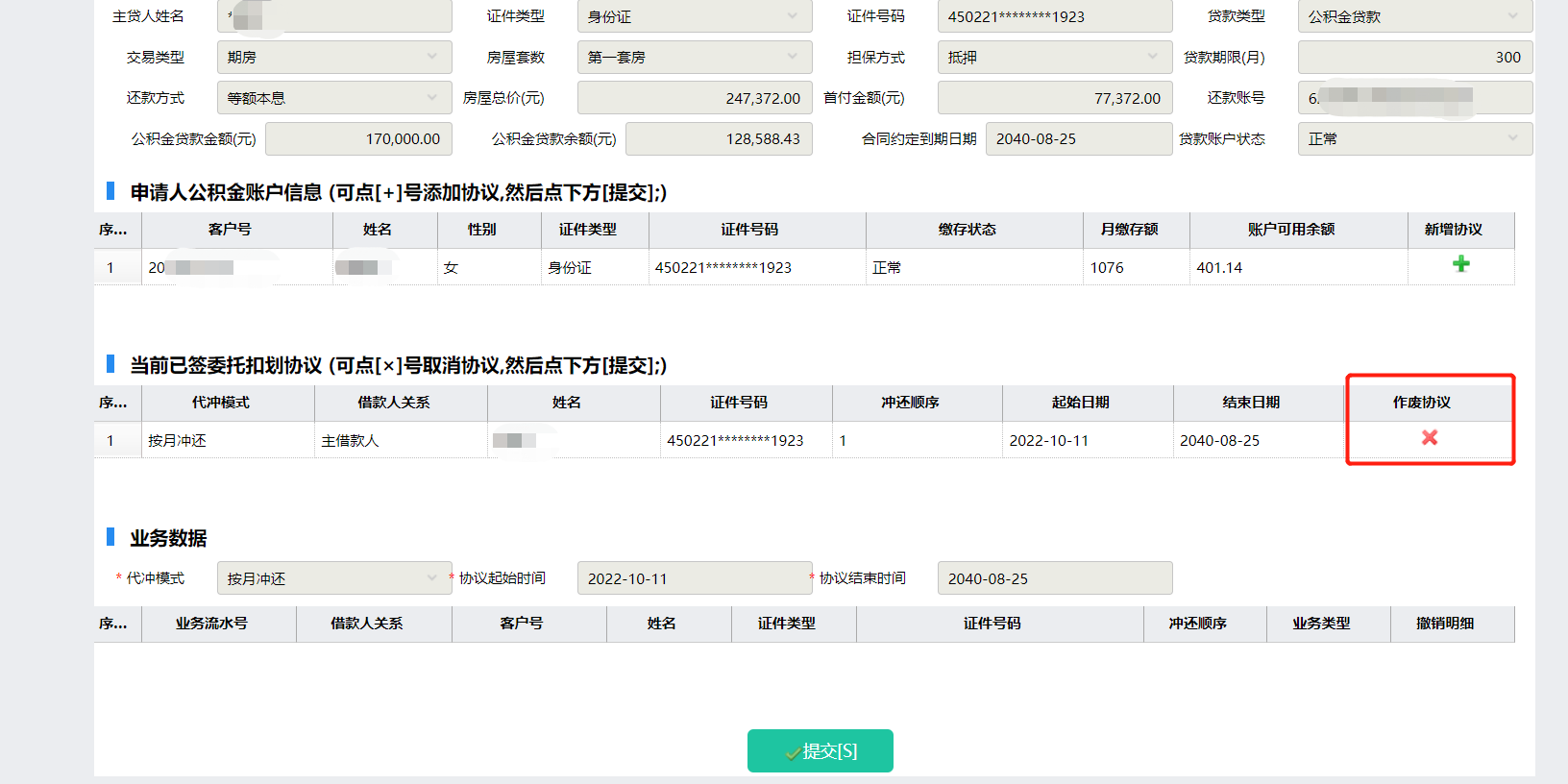Open the 证件类型 dropdown showing 身份证
Screen dimensions: 1568x784
pos(694,16)
